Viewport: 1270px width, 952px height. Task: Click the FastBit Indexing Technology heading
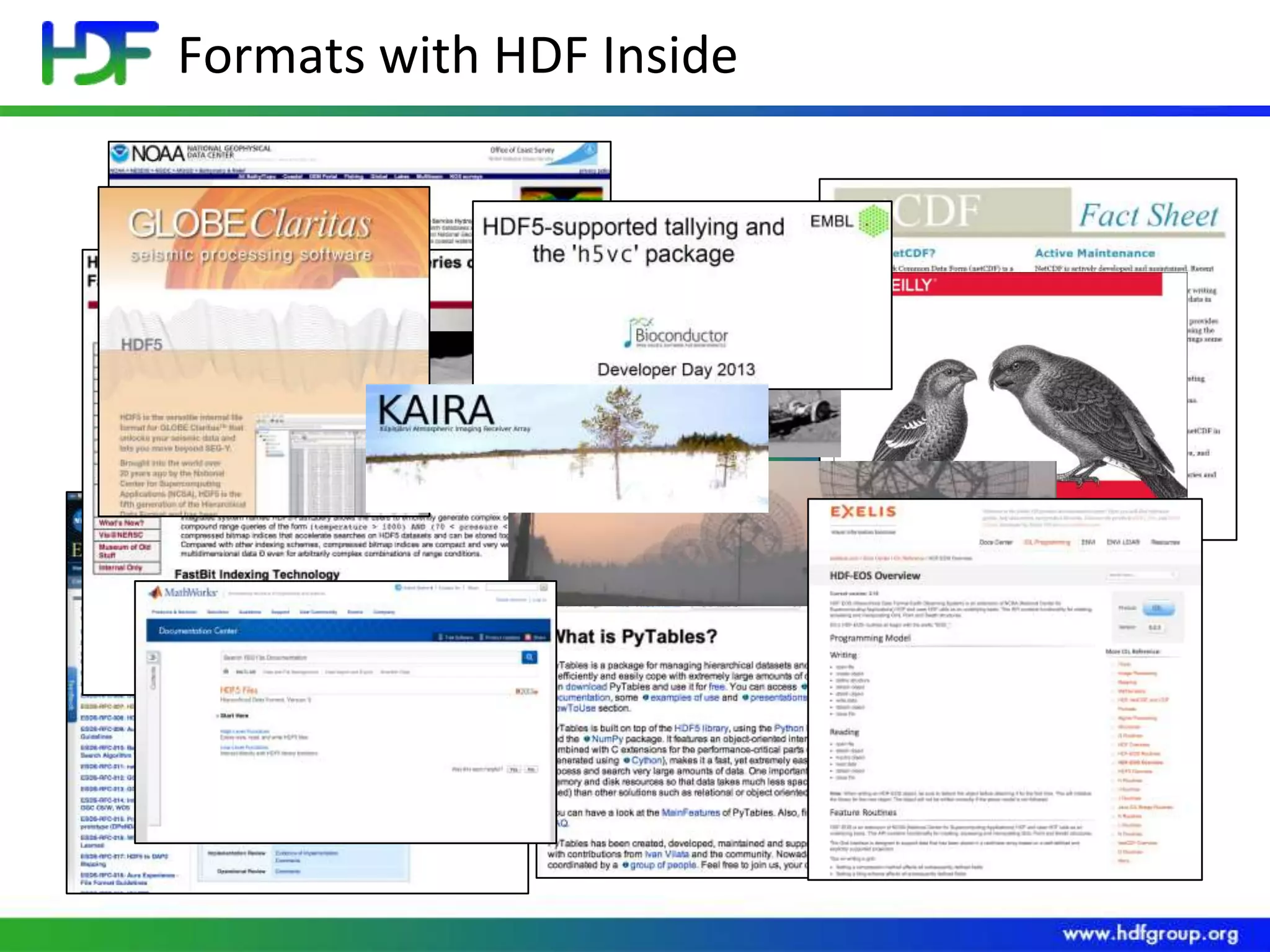[x=257, y=575]
